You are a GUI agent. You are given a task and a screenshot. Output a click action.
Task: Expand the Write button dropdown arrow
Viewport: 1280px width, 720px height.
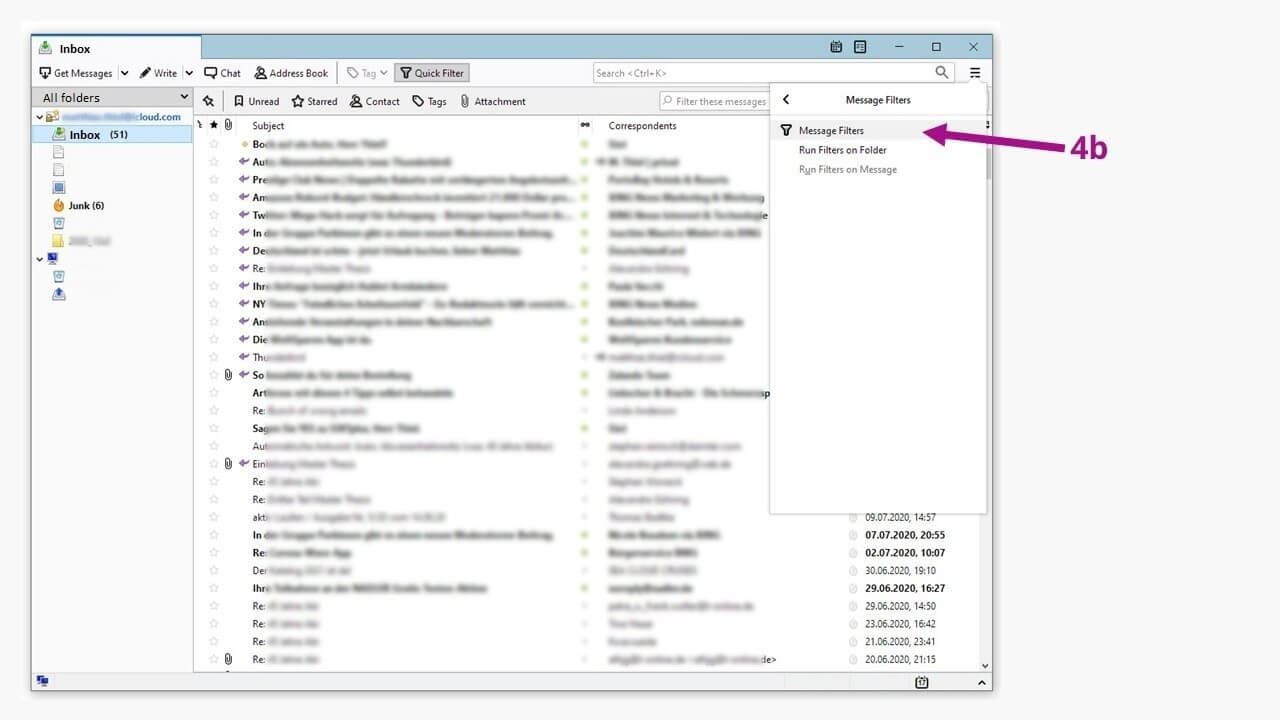click(x=189, y=73)
